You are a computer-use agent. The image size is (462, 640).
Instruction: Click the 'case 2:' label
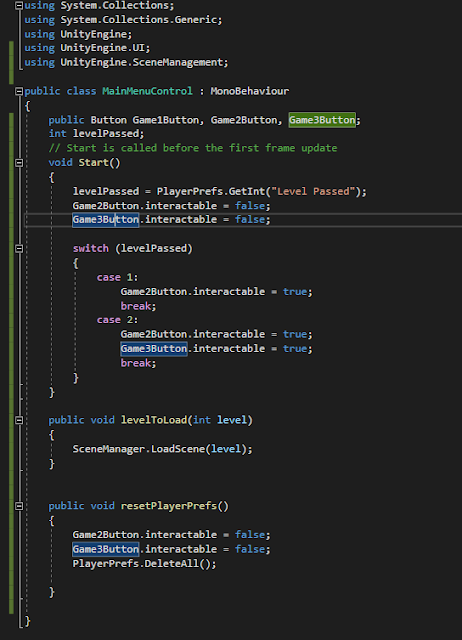click(118, 320)
